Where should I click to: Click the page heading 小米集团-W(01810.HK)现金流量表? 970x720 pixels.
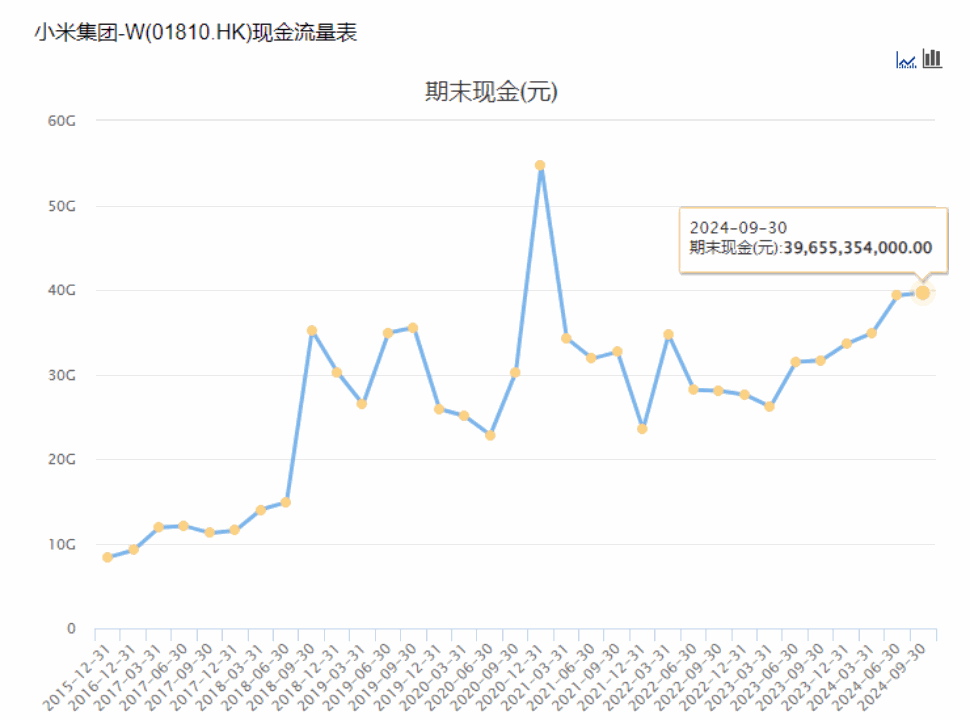195,32
